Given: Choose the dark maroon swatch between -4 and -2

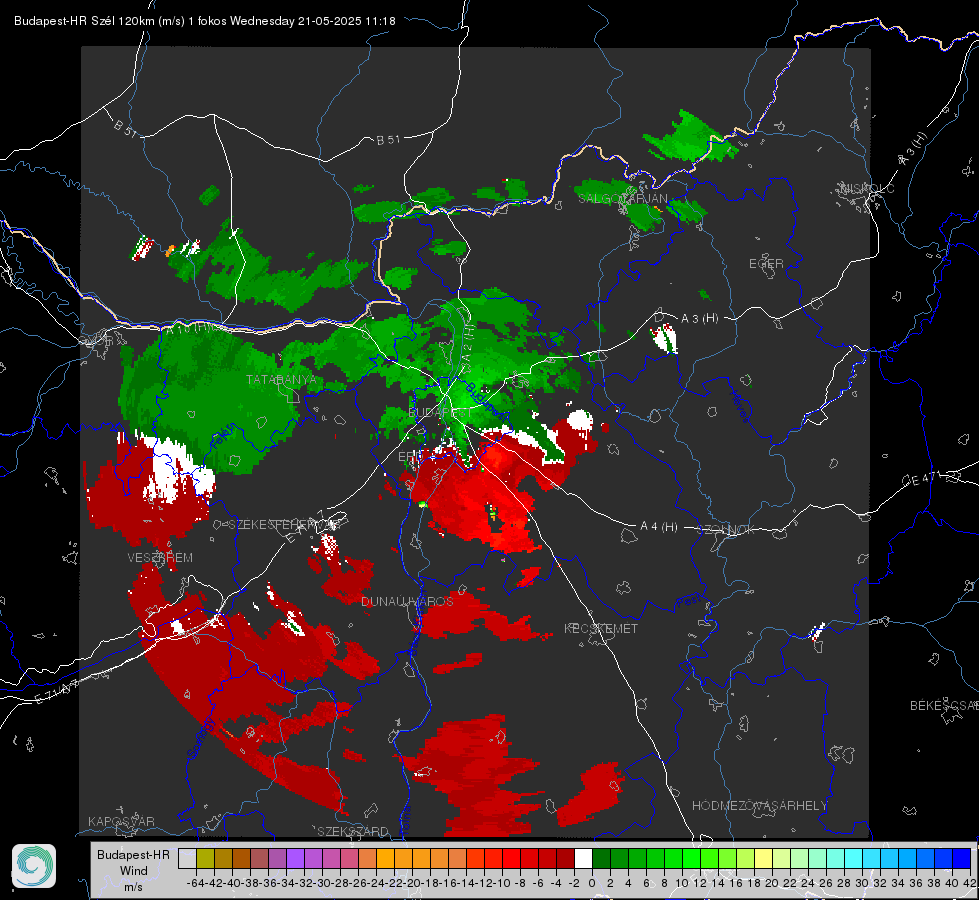Looking at the screenshot, I should pyautogui.click(x=565, y=858).
